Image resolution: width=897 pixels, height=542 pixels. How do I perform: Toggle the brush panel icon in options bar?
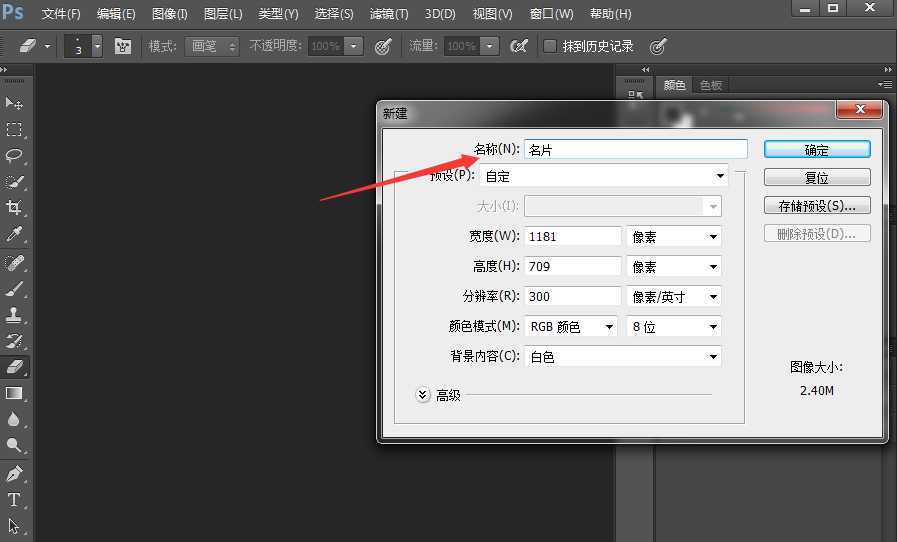[x=123, y=46]
